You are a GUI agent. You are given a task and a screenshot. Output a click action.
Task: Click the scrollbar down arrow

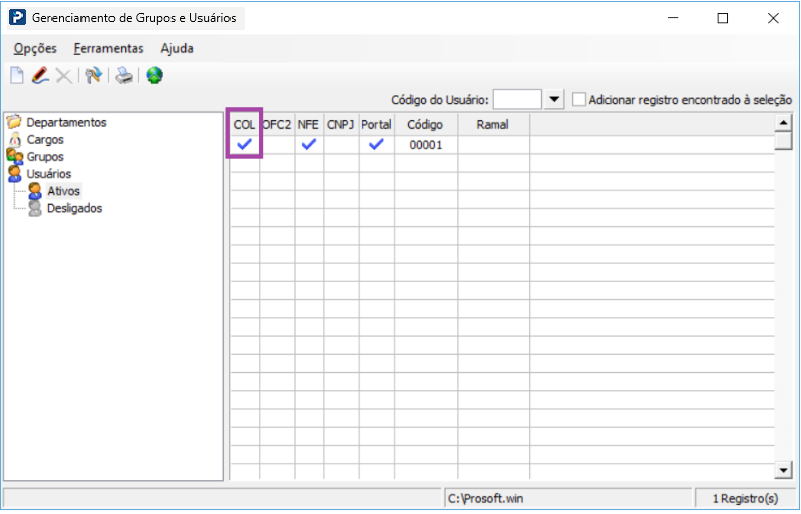click(783, 470)
